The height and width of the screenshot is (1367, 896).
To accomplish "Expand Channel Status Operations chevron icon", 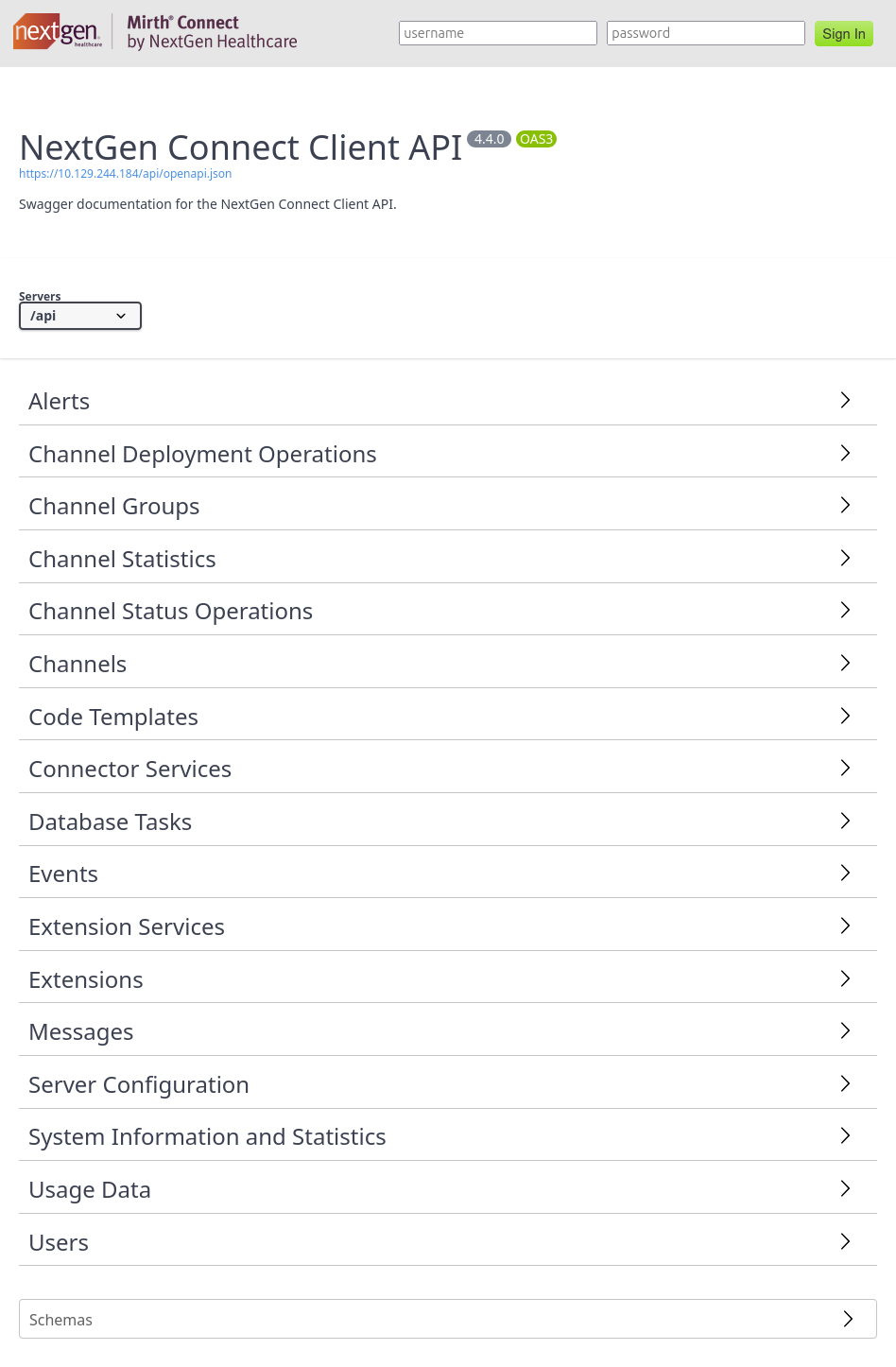I will click(845, 610).
